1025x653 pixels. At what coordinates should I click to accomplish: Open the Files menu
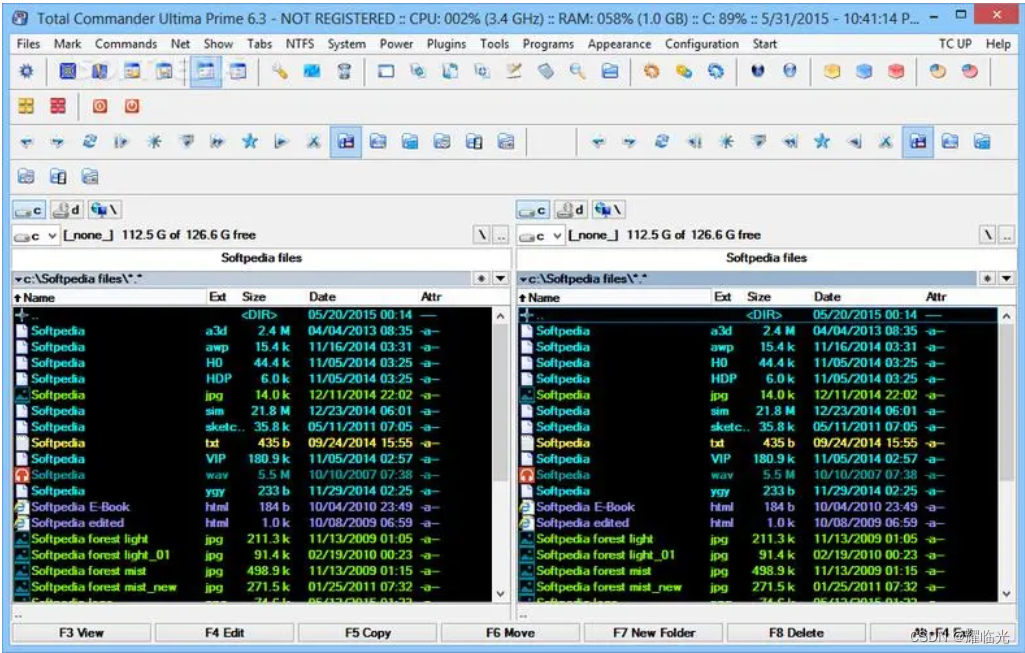(28, 44)
